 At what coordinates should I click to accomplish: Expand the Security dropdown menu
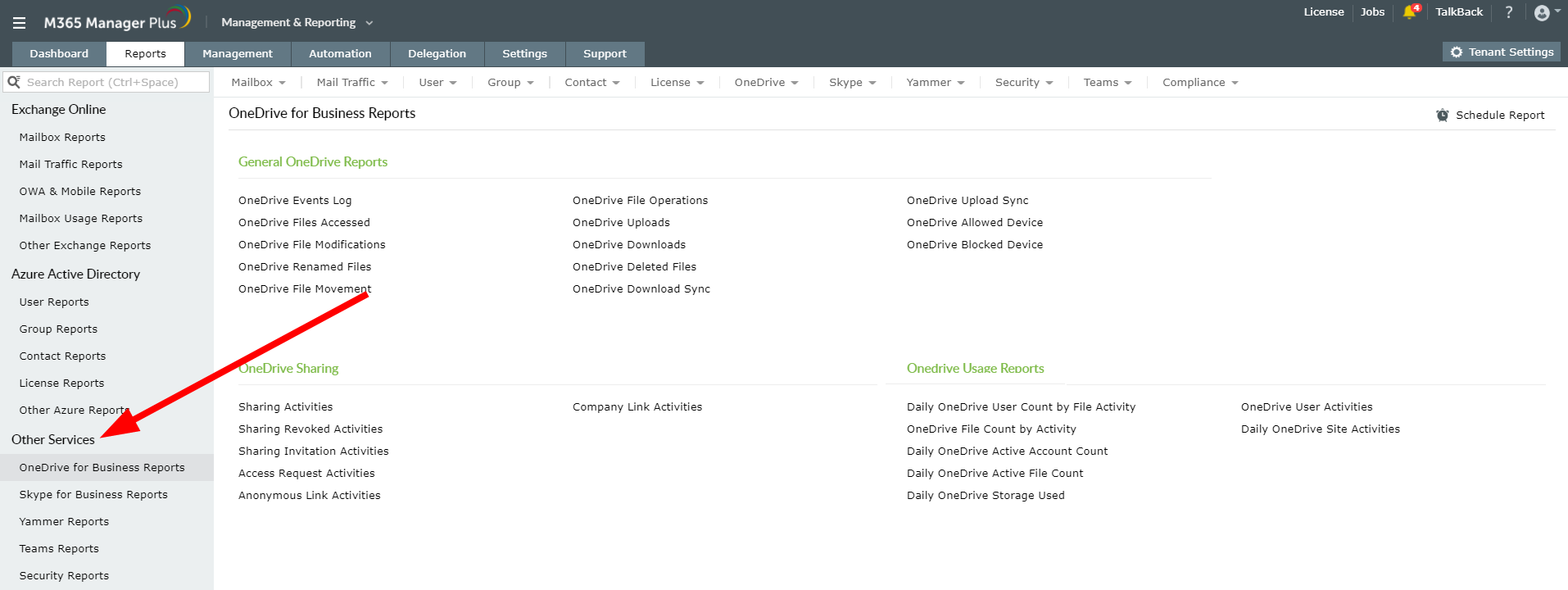1024,82
